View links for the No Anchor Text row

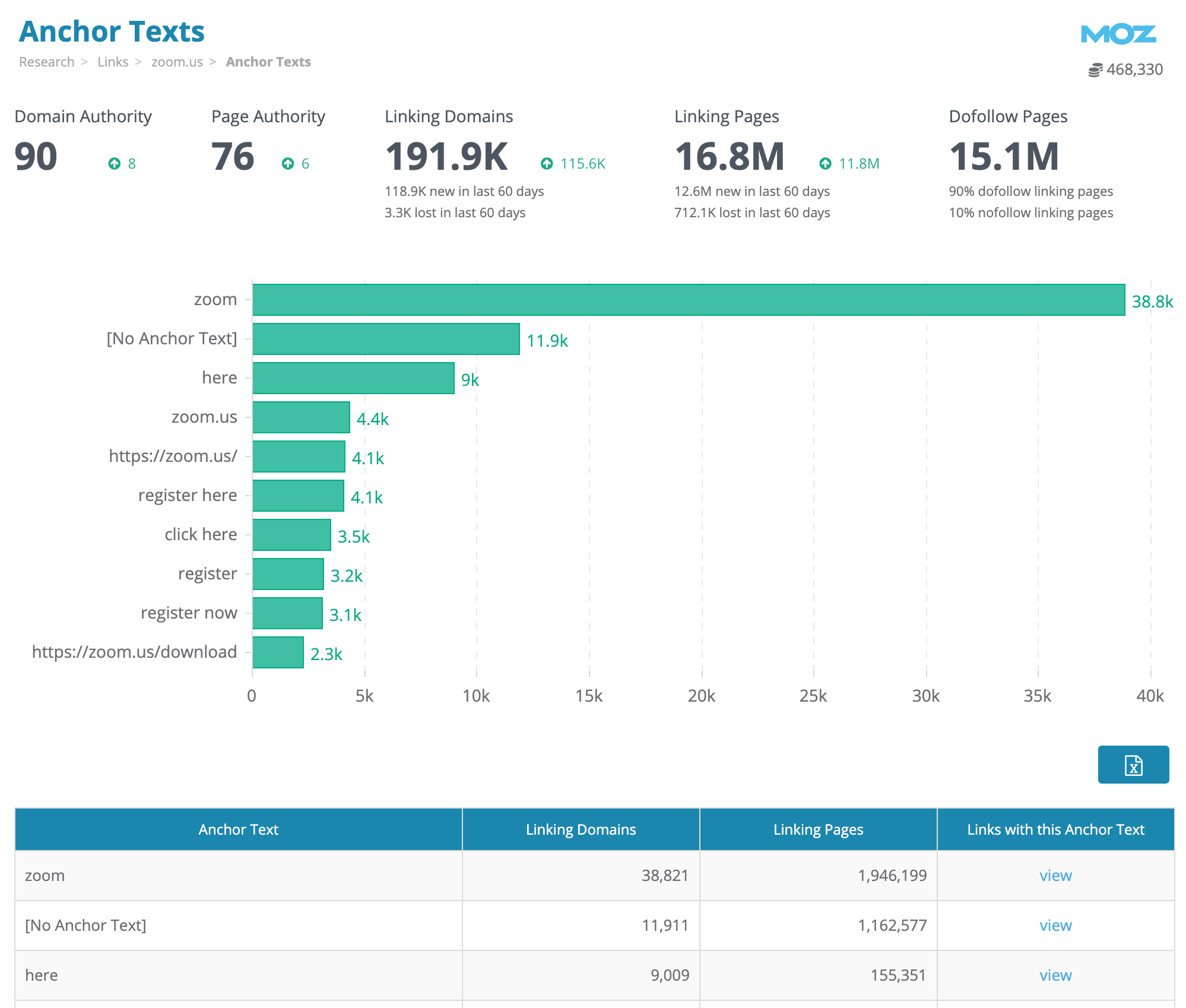(x=1055, y=925)
